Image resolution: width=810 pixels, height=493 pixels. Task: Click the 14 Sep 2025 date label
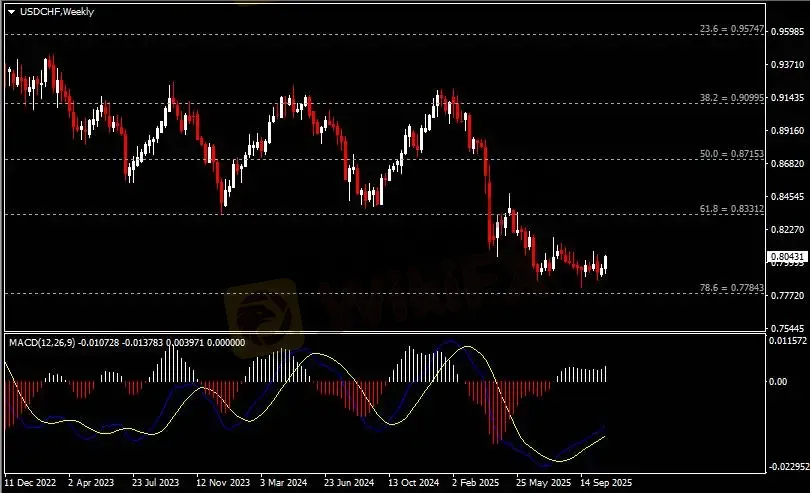(x=606, y=483)
